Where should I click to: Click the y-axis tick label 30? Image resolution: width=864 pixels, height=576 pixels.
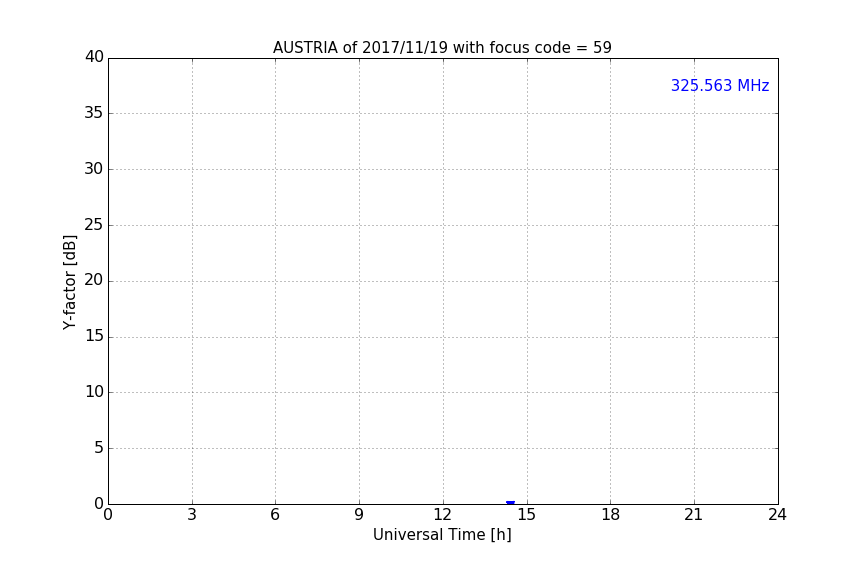94,169
